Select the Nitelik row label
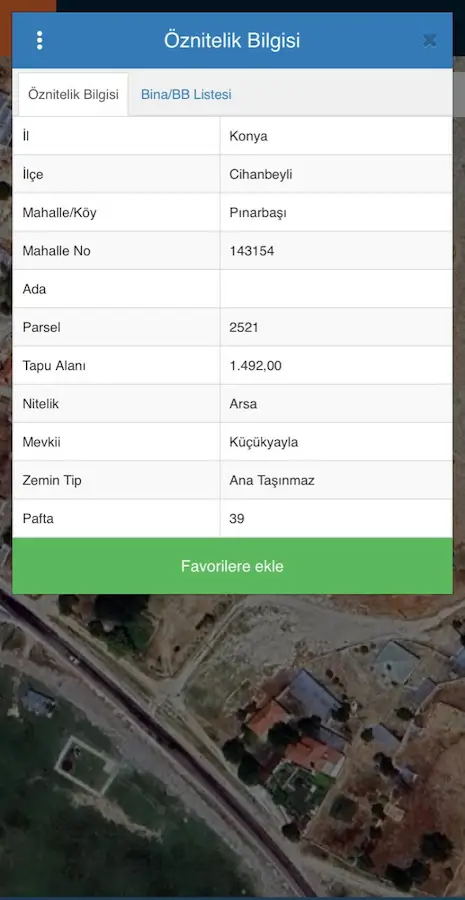The image size is (465, 900). tap(41, 404)
